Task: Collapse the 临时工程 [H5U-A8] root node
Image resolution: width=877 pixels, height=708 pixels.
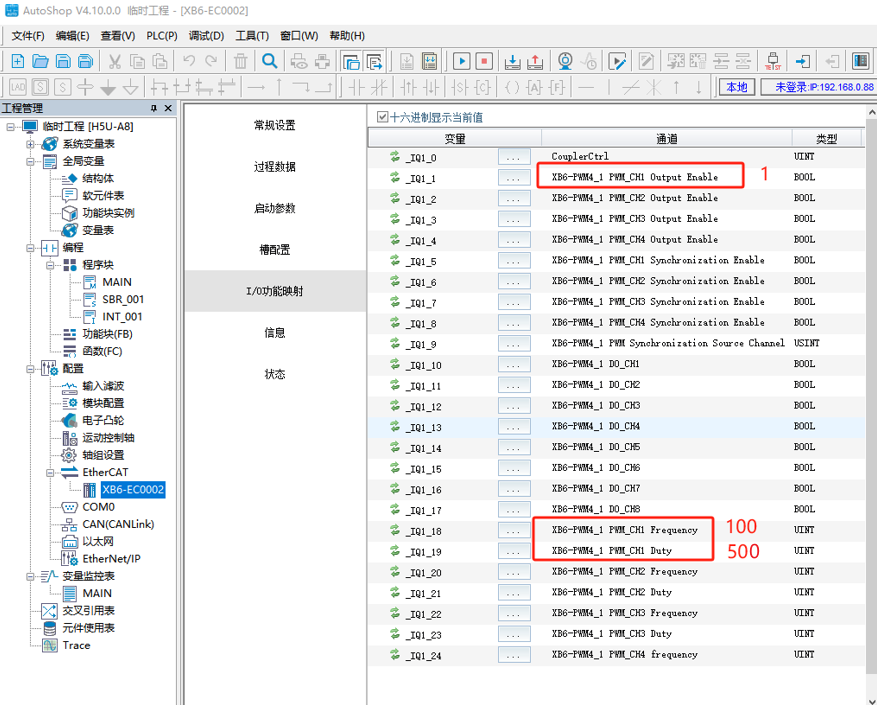Action: tap(11, 127)
